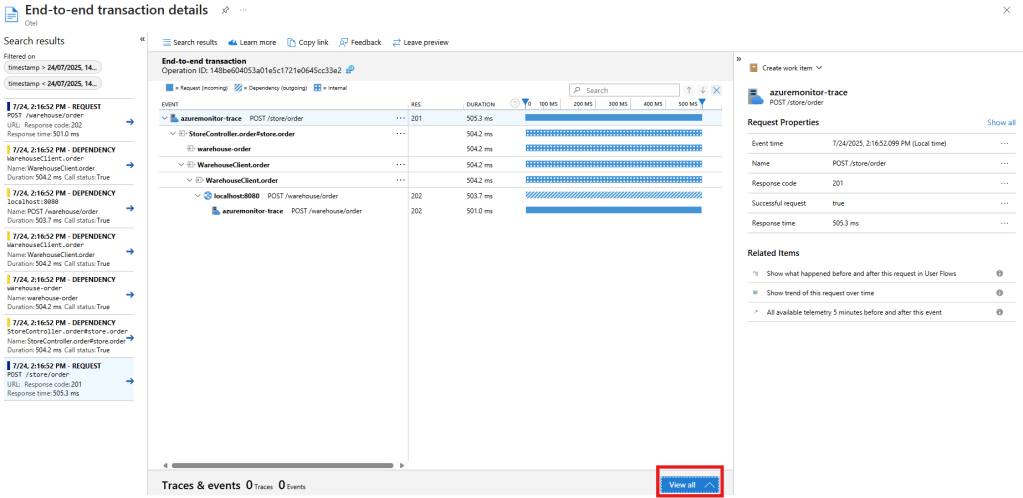
Task: Collapse the StoreController.order#store.order node
Action: [173, 133]
